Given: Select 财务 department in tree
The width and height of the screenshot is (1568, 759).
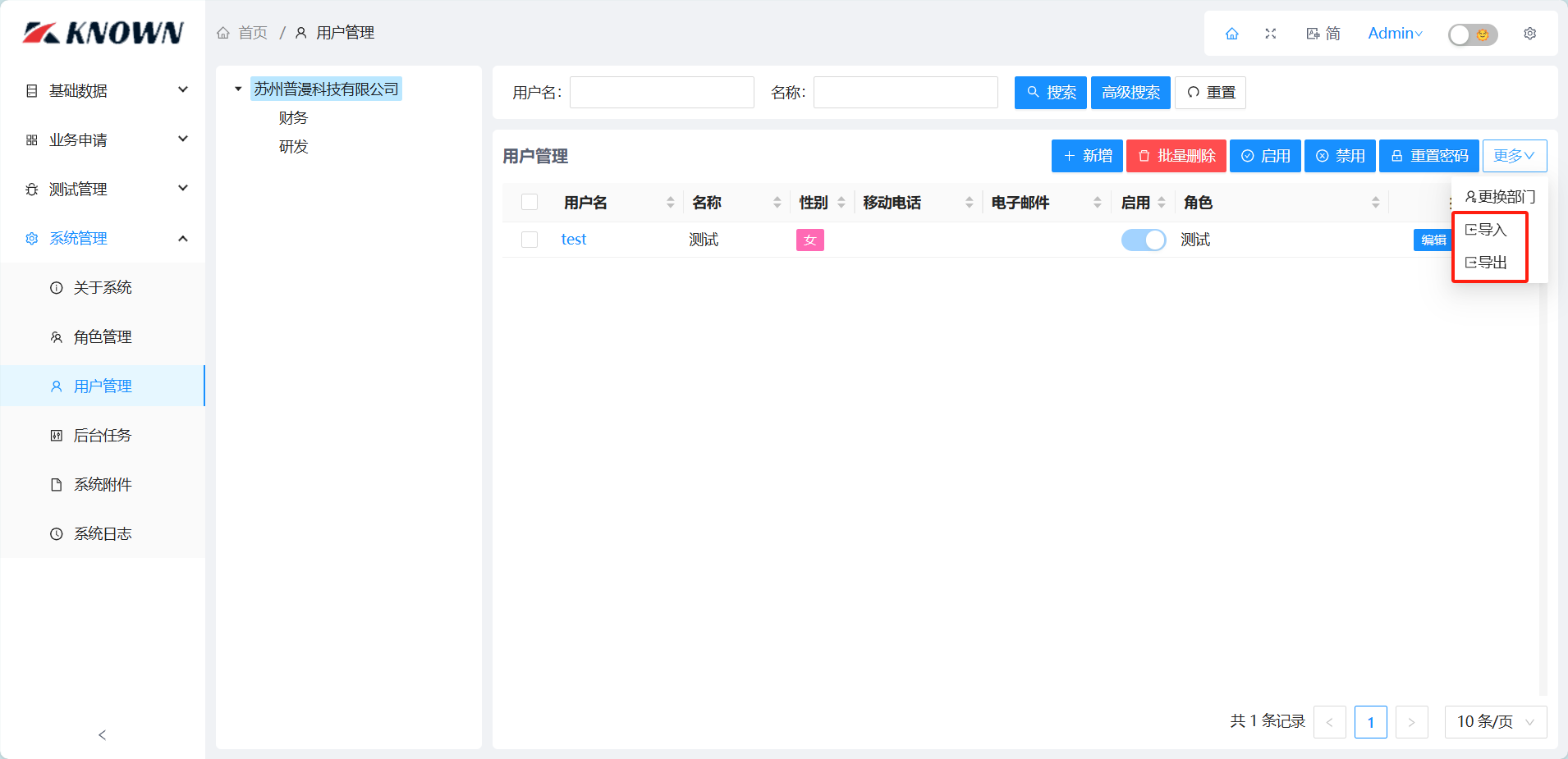Looking at the screenshot, I should click(x=293, y=118).
